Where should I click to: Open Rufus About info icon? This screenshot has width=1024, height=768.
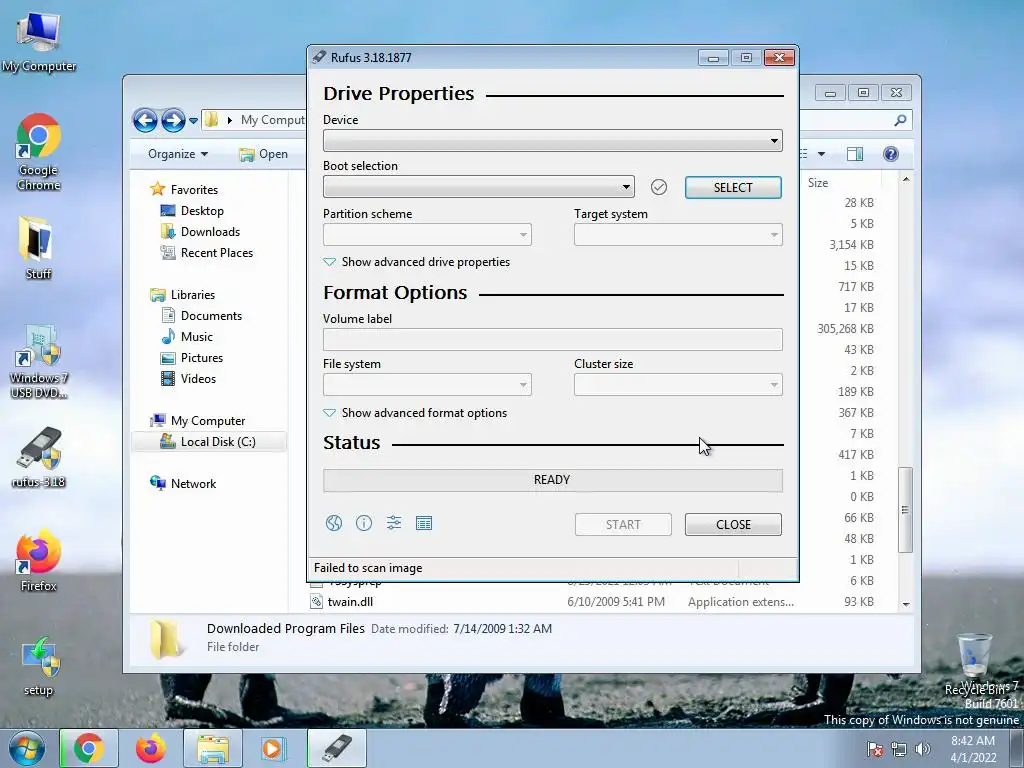click(x=364, y=523)
